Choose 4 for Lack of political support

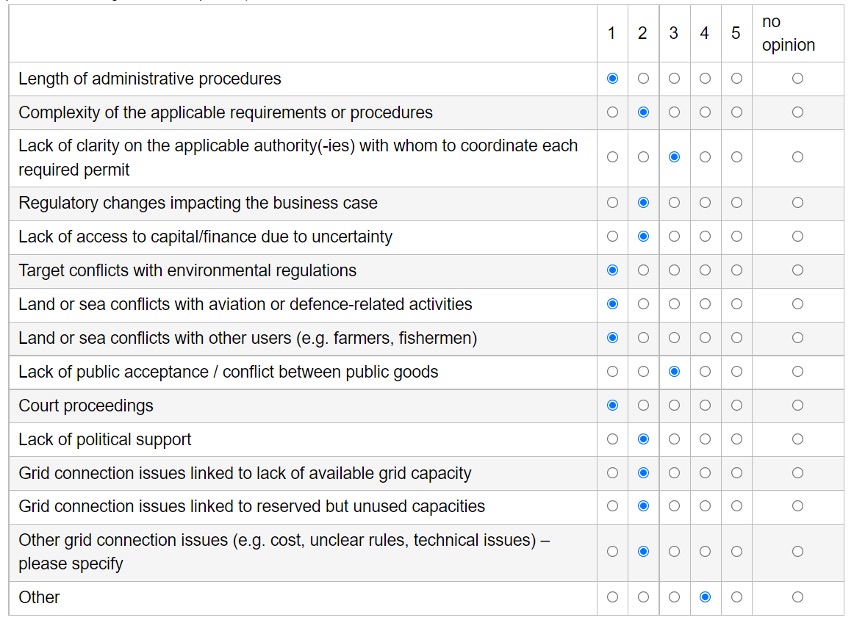[x=705, y=439]
